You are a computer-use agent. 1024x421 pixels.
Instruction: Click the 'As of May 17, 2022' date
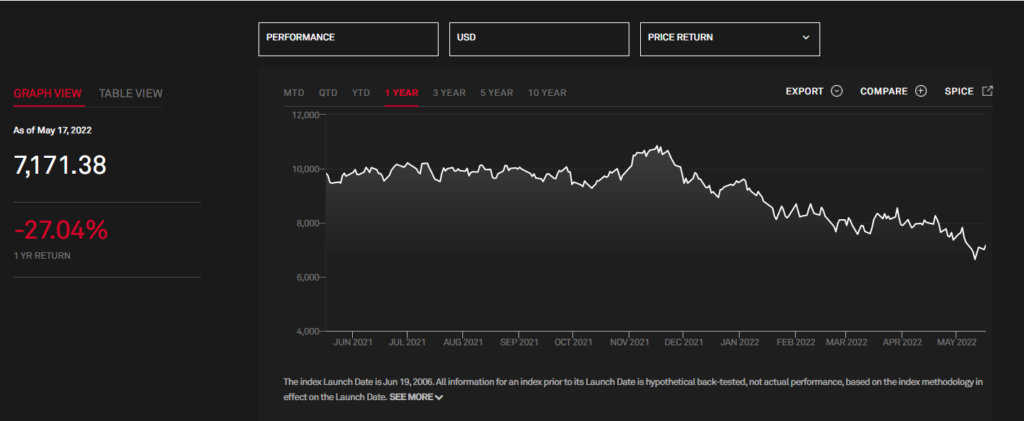pos(52,131)
